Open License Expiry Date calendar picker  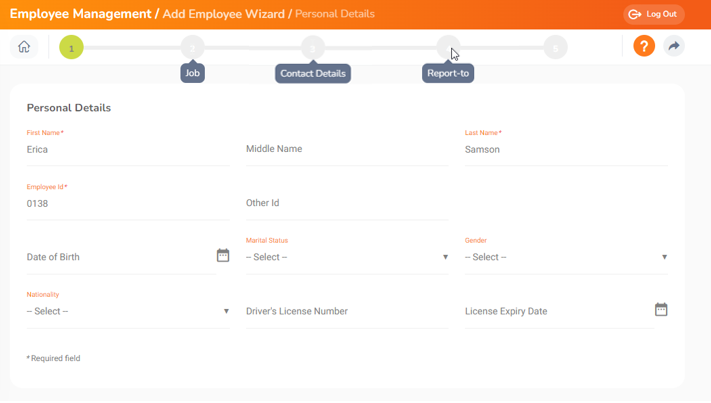tap(661, 310)
